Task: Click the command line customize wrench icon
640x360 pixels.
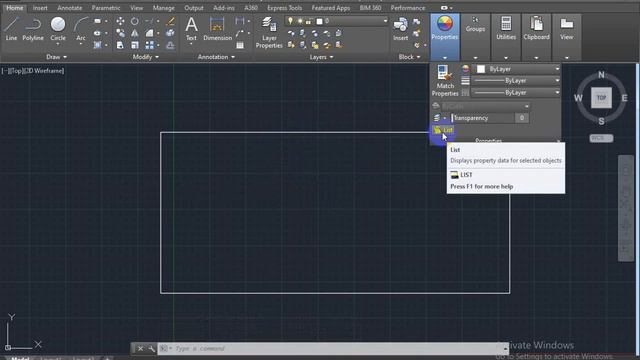Action: (x=151, y=349)
